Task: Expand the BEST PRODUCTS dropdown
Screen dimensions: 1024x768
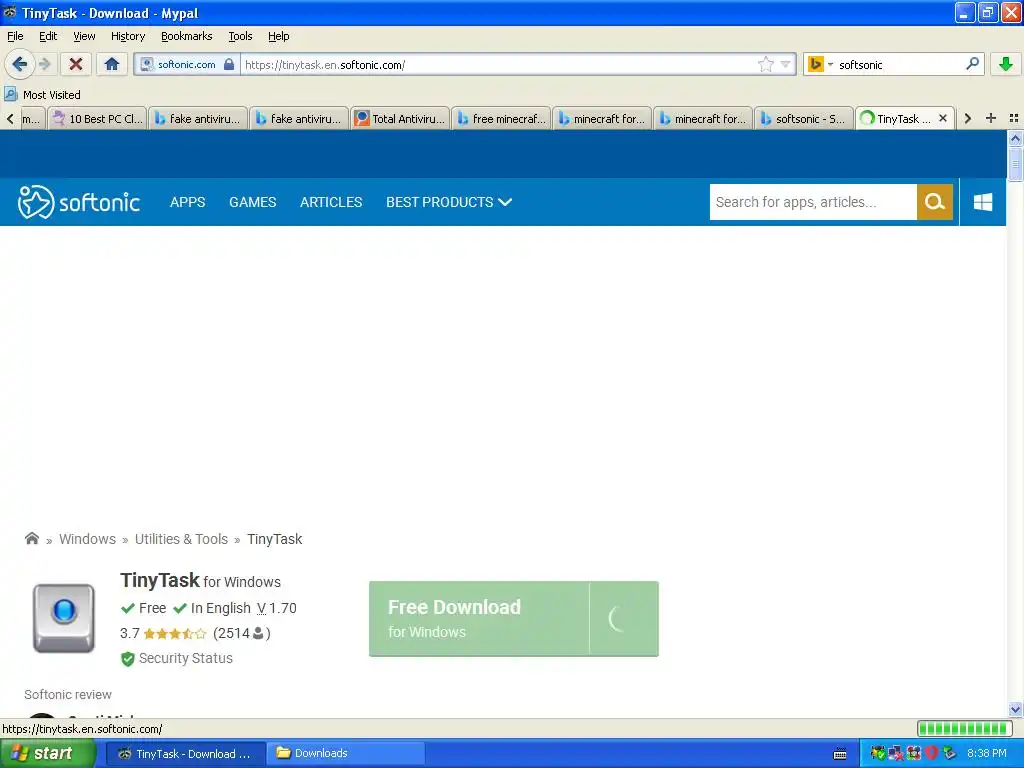Action: coord(449,202)
